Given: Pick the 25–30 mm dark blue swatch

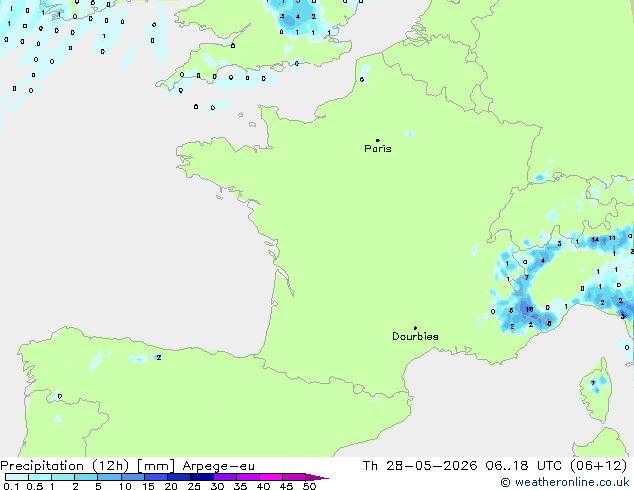Looking at the screenshot, I should pos(201,477).
